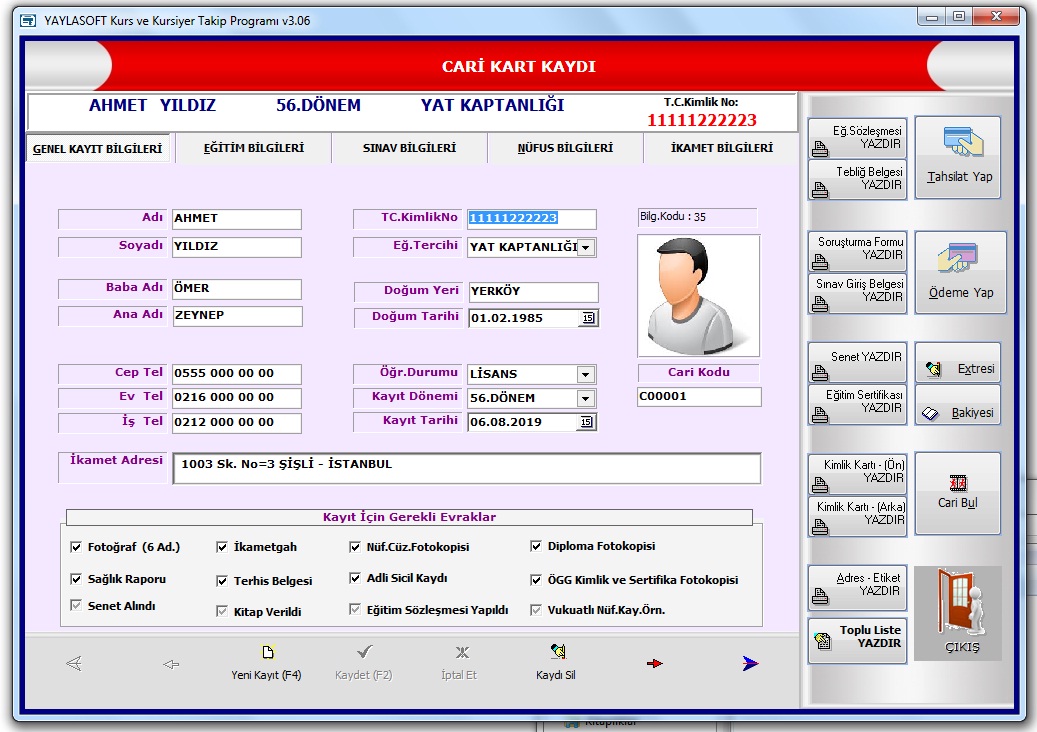Print Kimlik Kartı (Arka) back side
1037x732 pixels.
point(857,516)
